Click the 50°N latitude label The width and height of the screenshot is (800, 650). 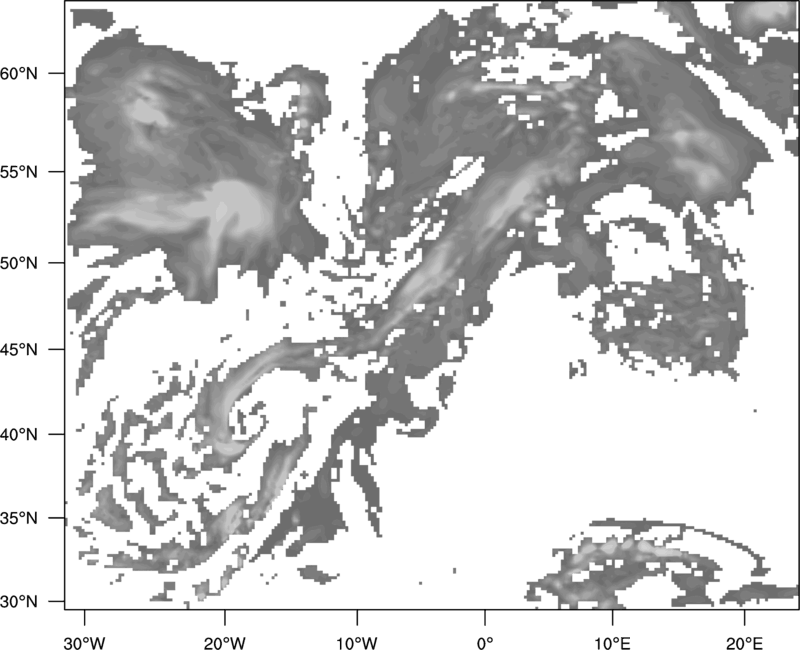(x=19, y=263)
